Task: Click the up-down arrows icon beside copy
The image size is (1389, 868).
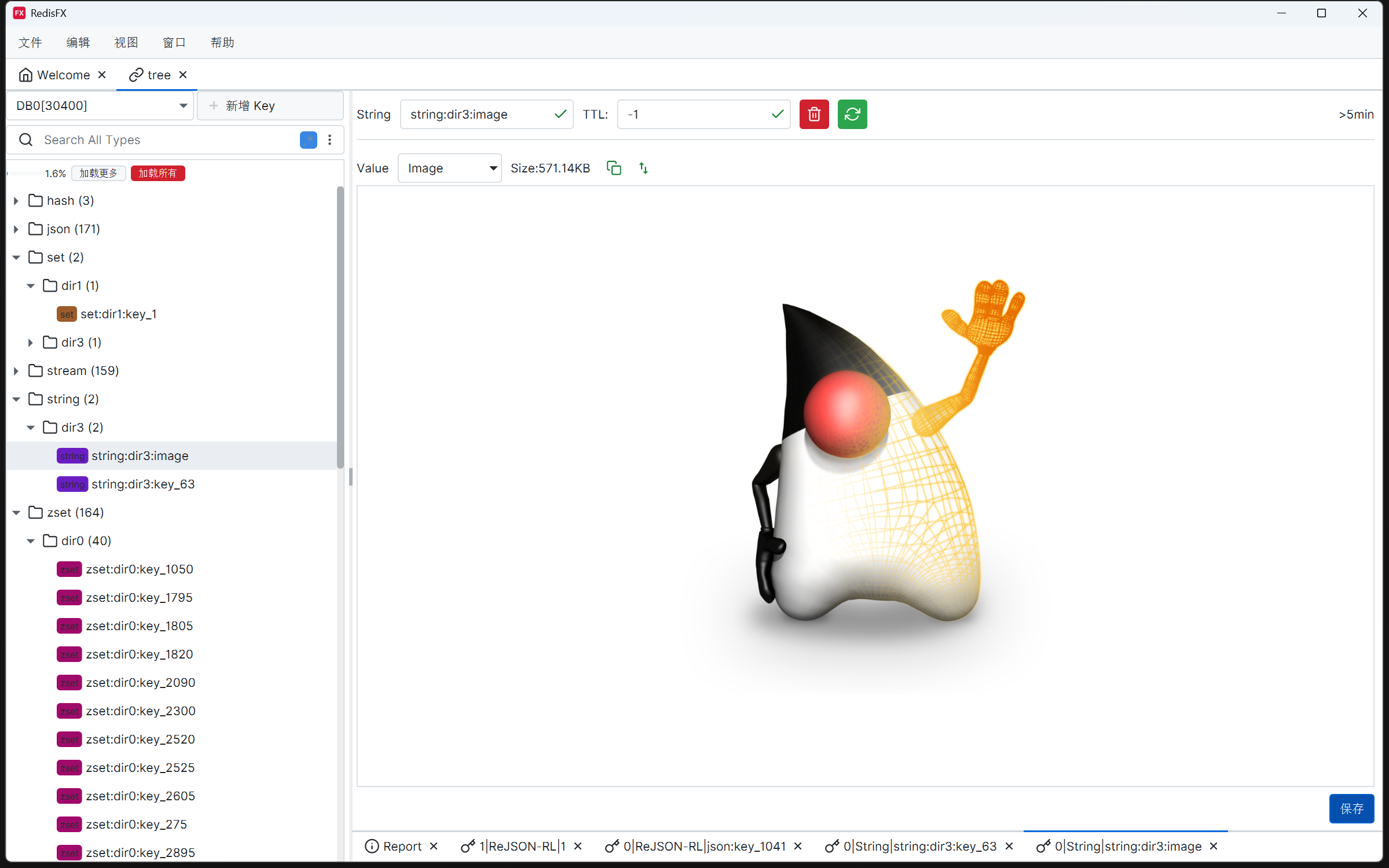Action: (643, 168)
